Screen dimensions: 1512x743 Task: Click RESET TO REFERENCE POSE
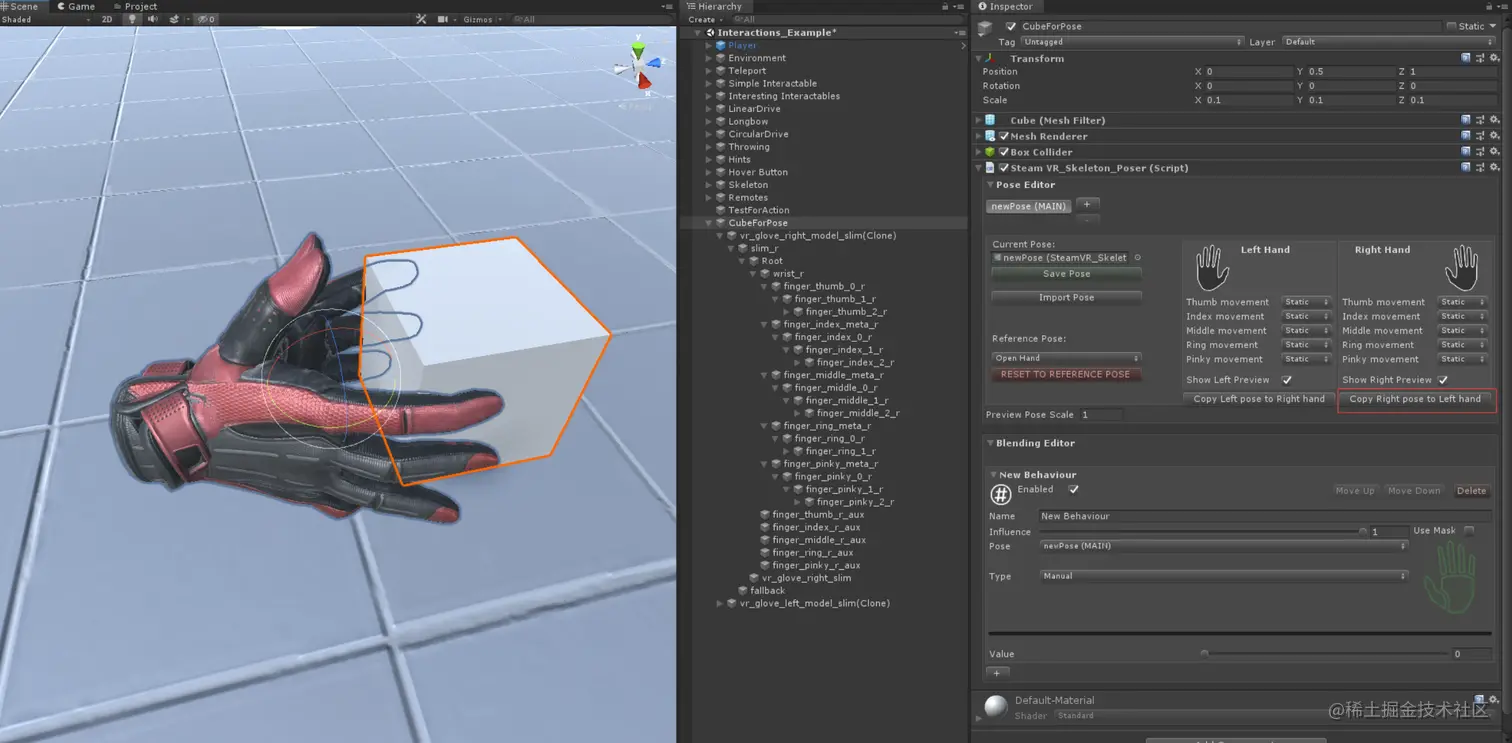1066,374
